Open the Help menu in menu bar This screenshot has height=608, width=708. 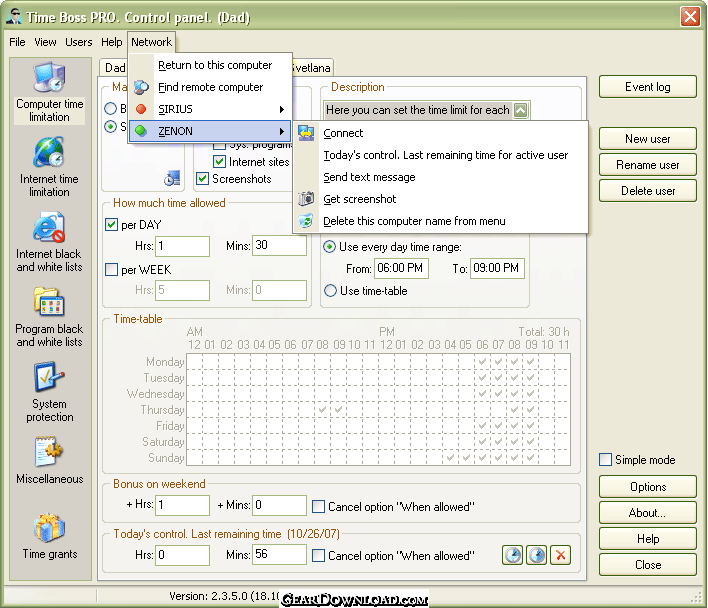tap(112, 42)
